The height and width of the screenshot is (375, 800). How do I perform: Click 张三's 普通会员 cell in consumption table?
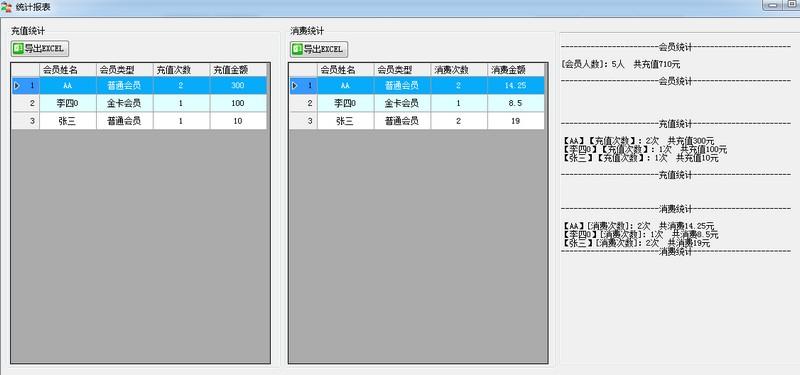402,121
